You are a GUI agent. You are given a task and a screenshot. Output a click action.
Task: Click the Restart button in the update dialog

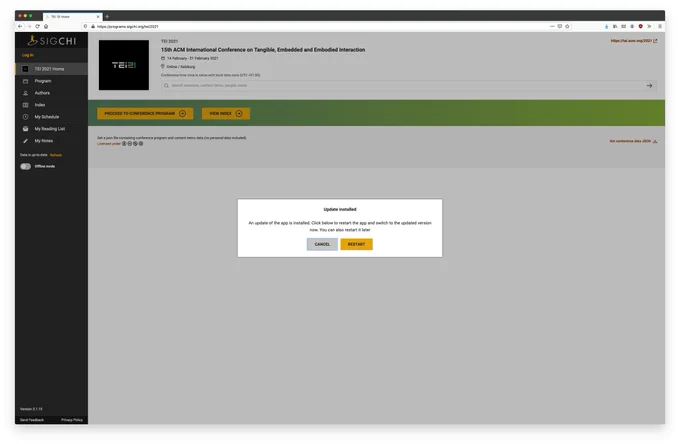click(356, 244)
